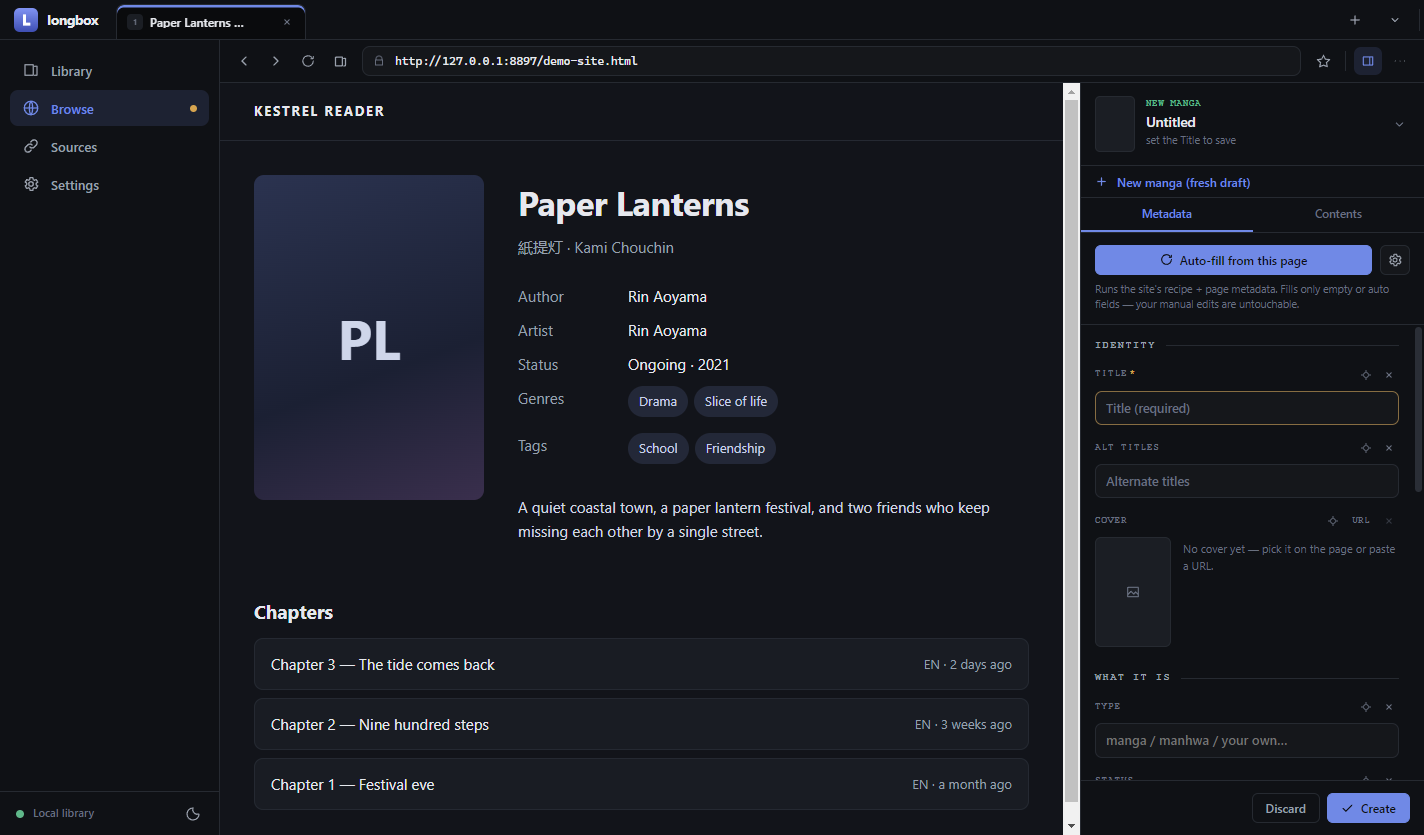Focus the Alternate titles input

[x=1247, y=481]
